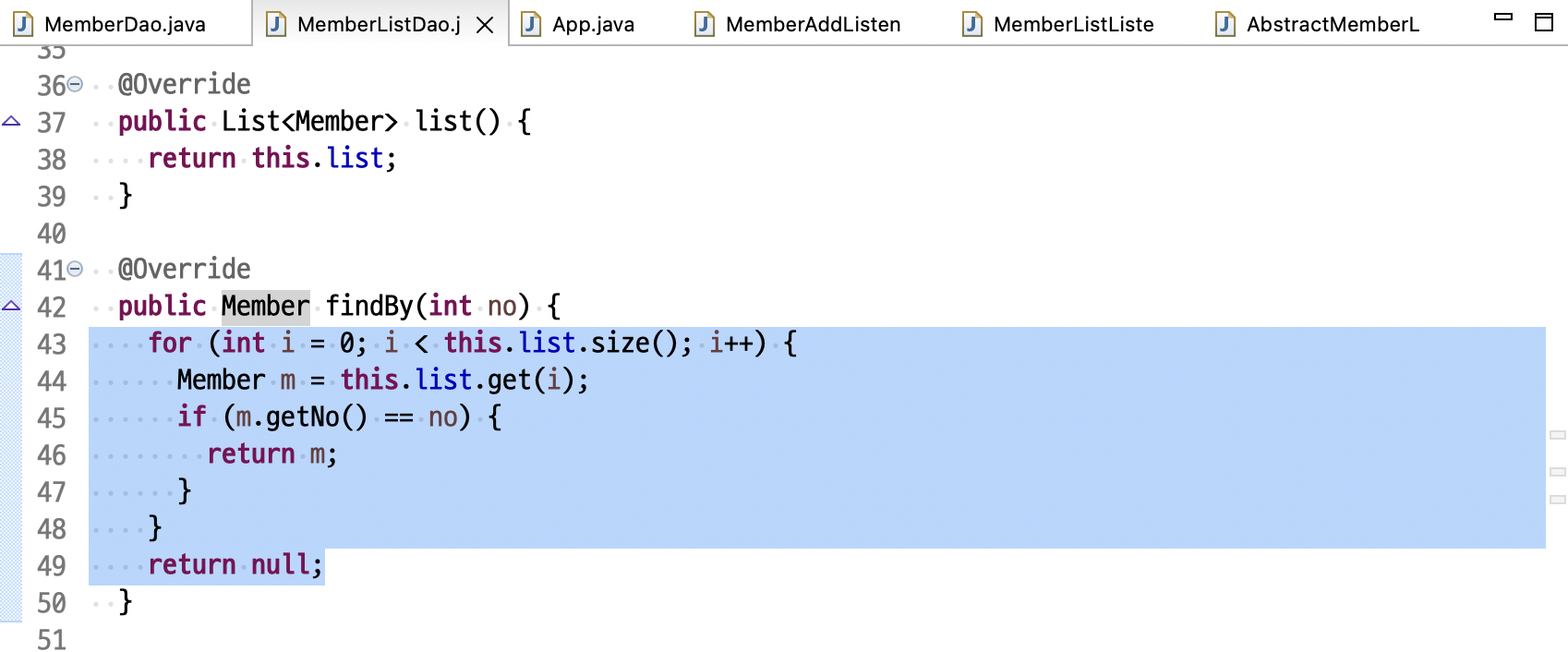
Task: Select the MemberListDao.j editor tab
Action: (379, 24)
